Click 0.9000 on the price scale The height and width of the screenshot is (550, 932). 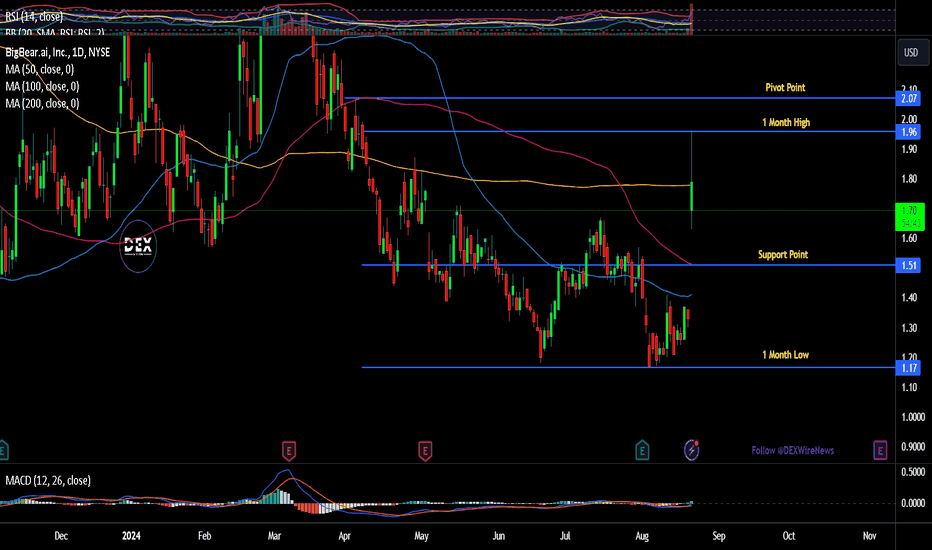pyautogui.click(x=912, y=447)
